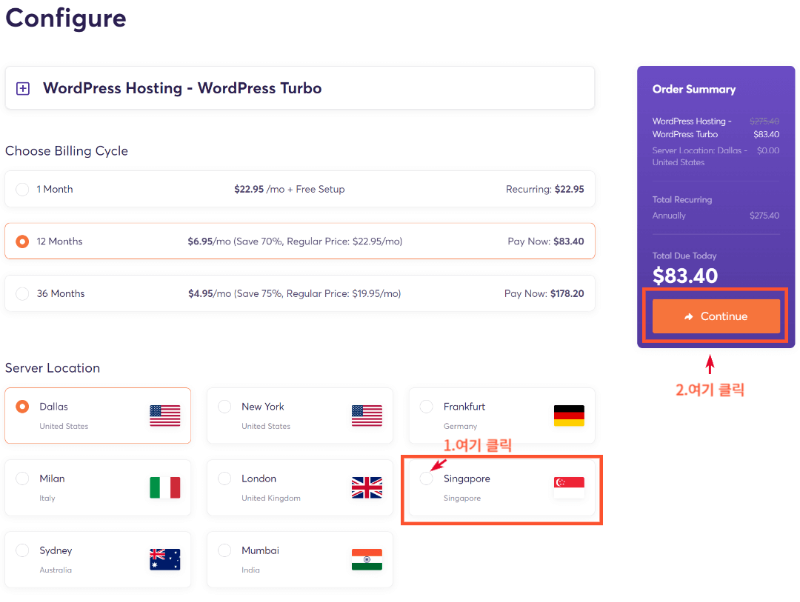The image size is (800, 602).
Task: Click the Continue button in Order Summary
Action: pos(716,316)
